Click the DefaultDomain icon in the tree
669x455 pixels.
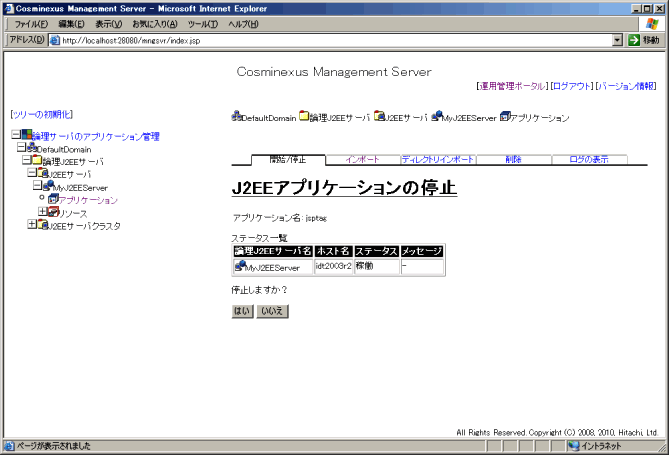click(32, 147)
